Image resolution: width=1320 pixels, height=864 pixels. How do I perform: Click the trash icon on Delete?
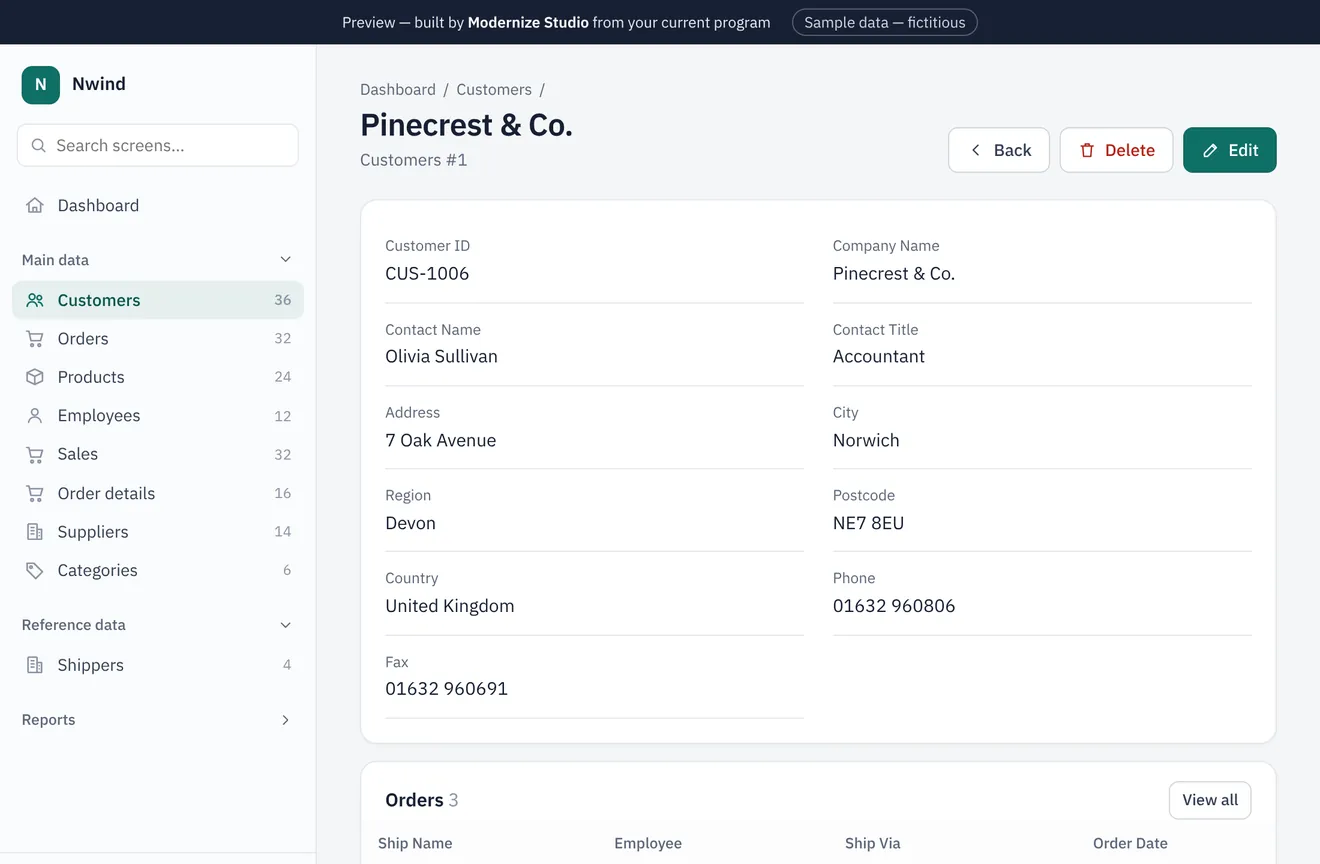pos(1087,150)
